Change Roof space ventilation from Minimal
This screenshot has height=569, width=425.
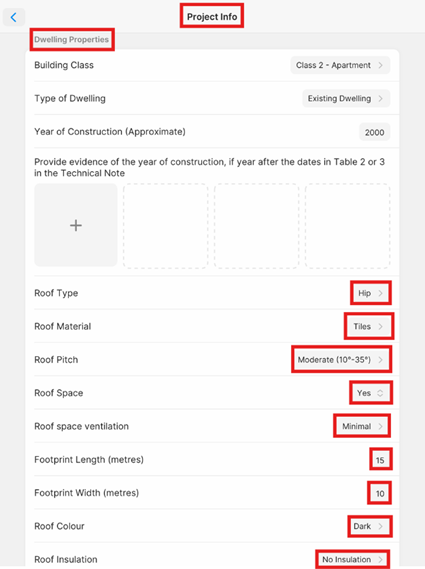click(x=362, y=426)
